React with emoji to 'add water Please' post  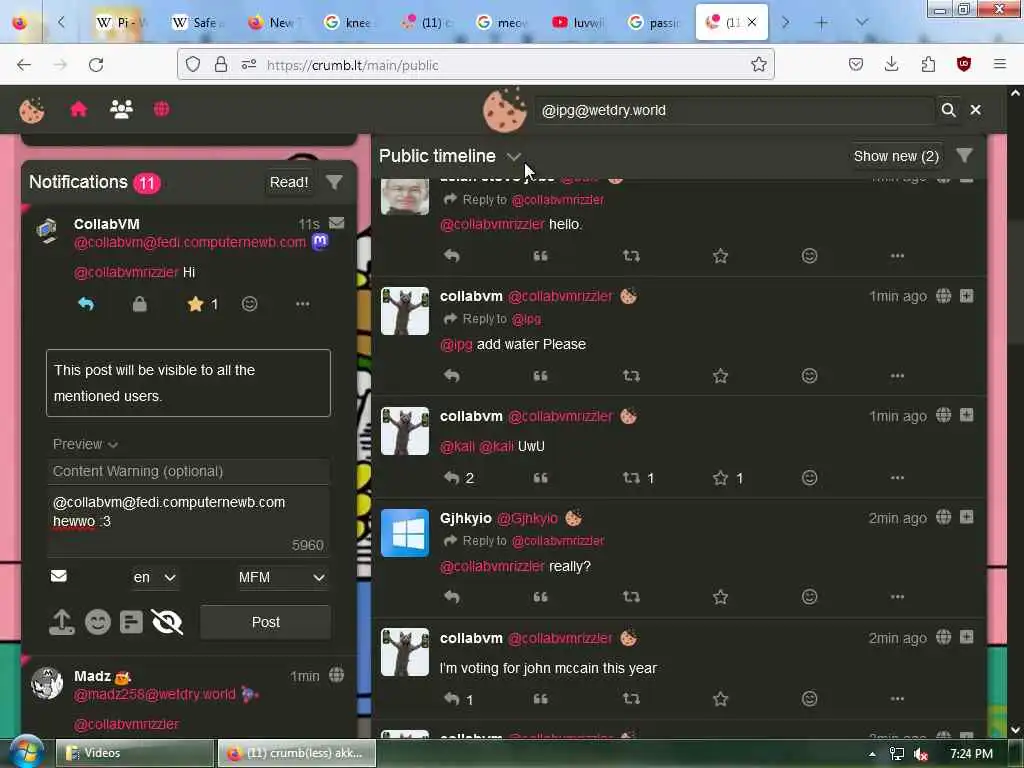(809, 376)
